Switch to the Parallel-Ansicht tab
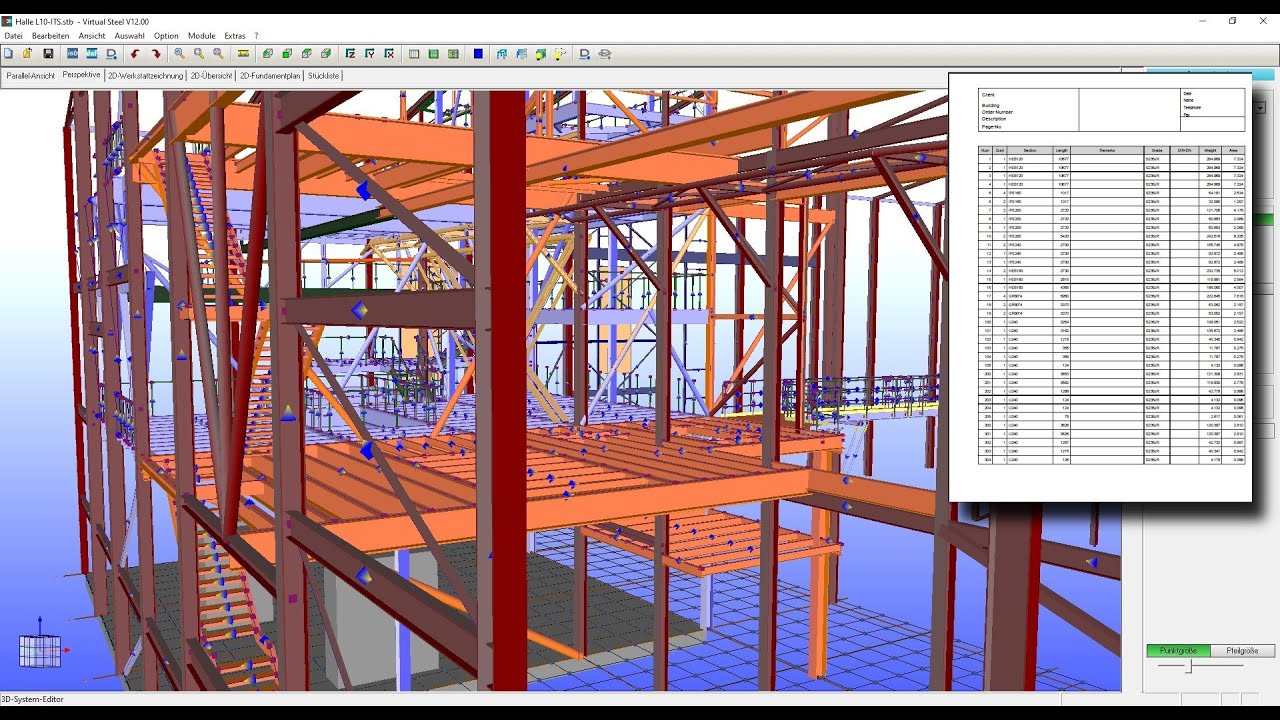Viewport: 1280px width, 720px height. [x=30, y=76]
